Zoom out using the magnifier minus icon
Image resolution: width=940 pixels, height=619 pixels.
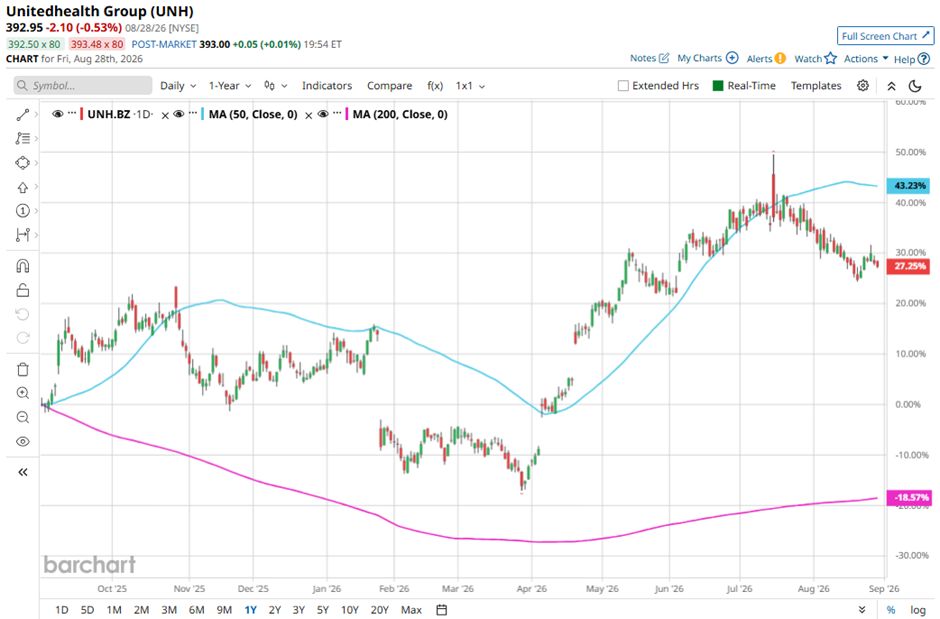tap(23, 417)
